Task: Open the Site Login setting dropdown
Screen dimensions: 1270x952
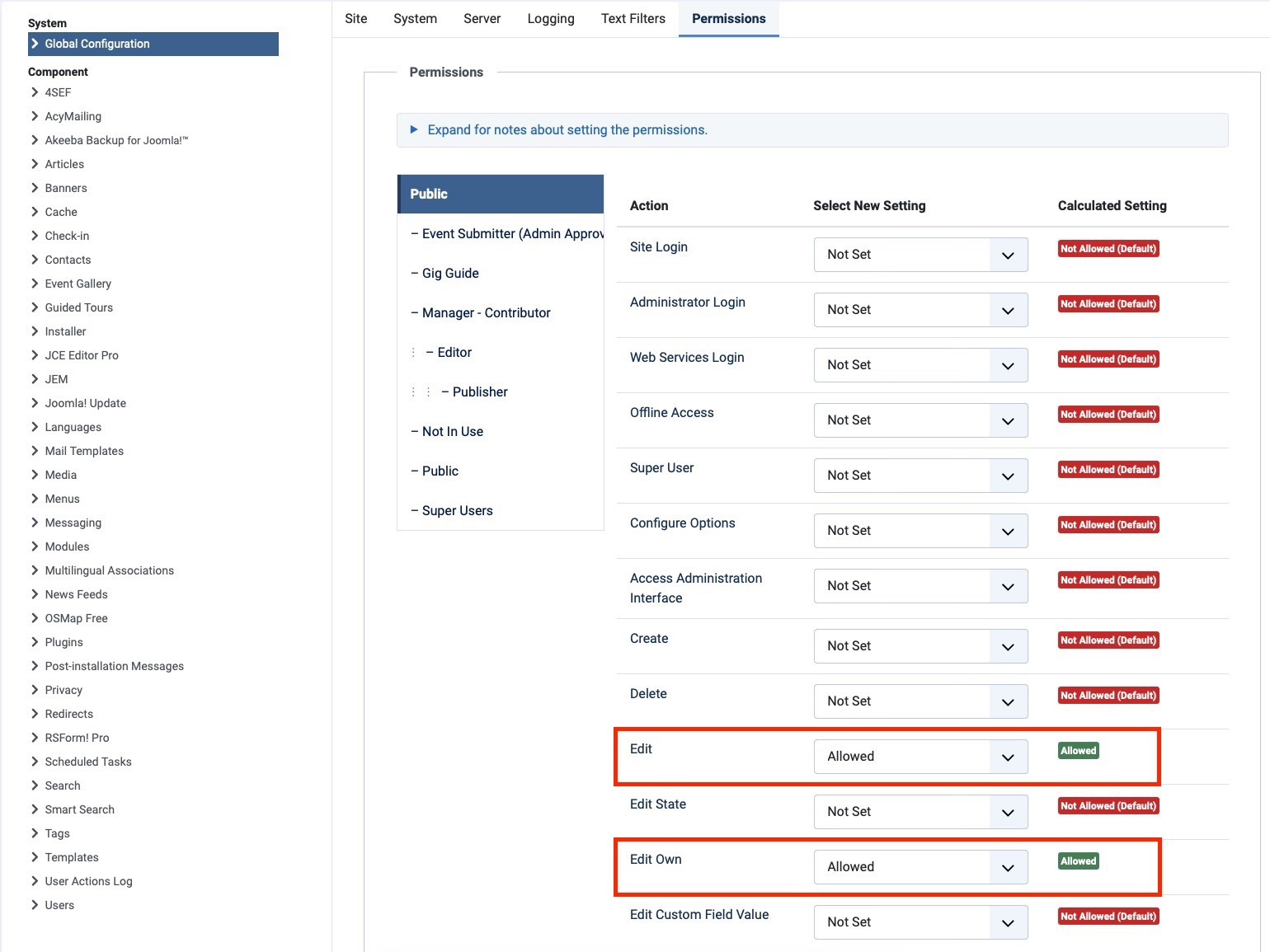Action: coord(920,255)
